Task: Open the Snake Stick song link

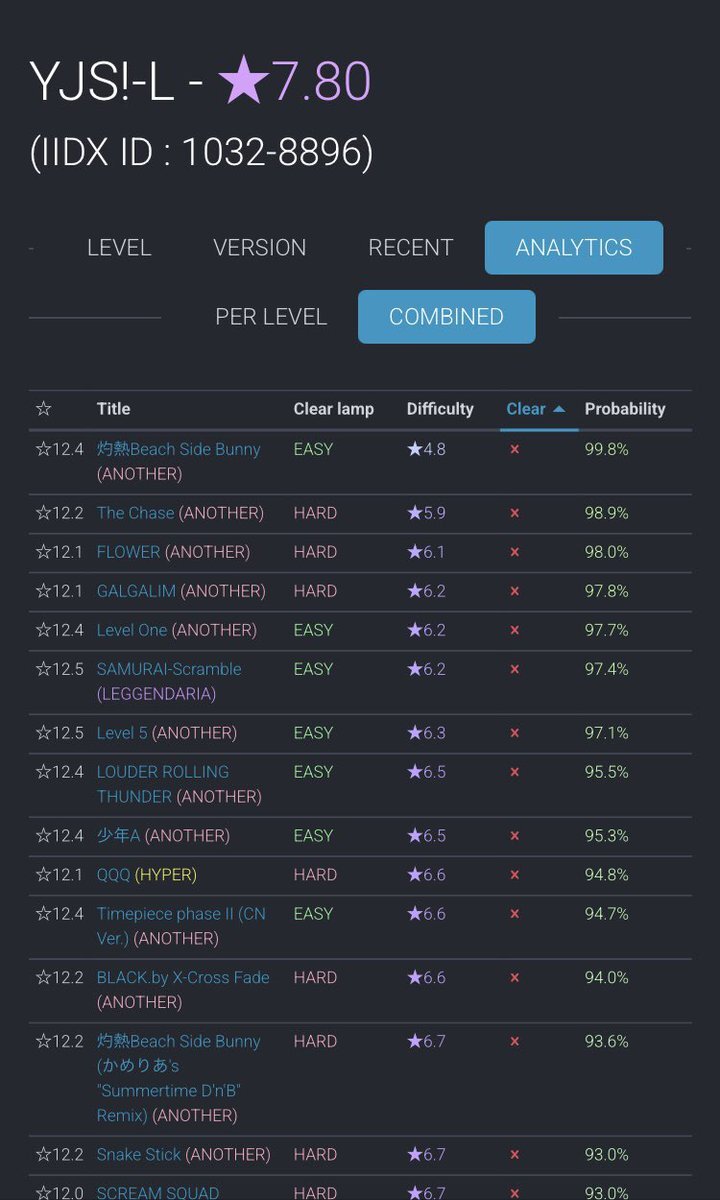Action: (x=139, y=1154)
